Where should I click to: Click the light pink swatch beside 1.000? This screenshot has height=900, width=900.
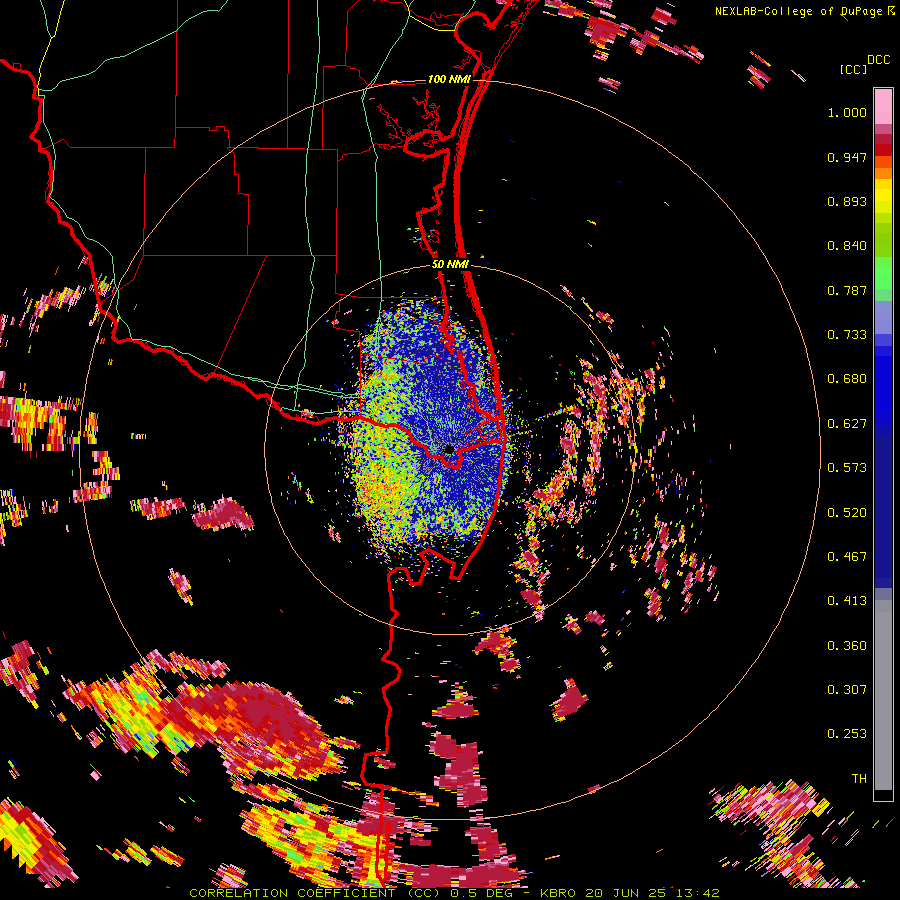click(883, 107)
